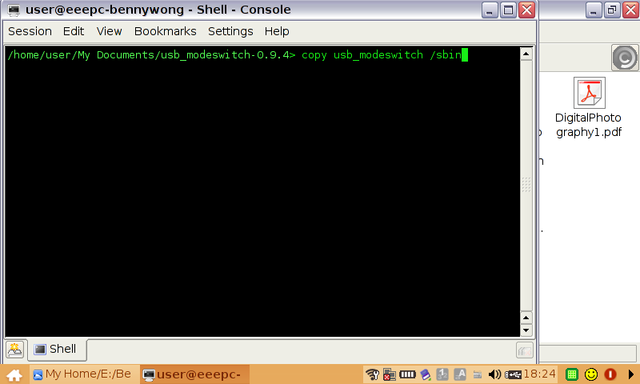Maximize the Shell Console window
The width and height of the screenshot is (640, 384).
[508, 10]
